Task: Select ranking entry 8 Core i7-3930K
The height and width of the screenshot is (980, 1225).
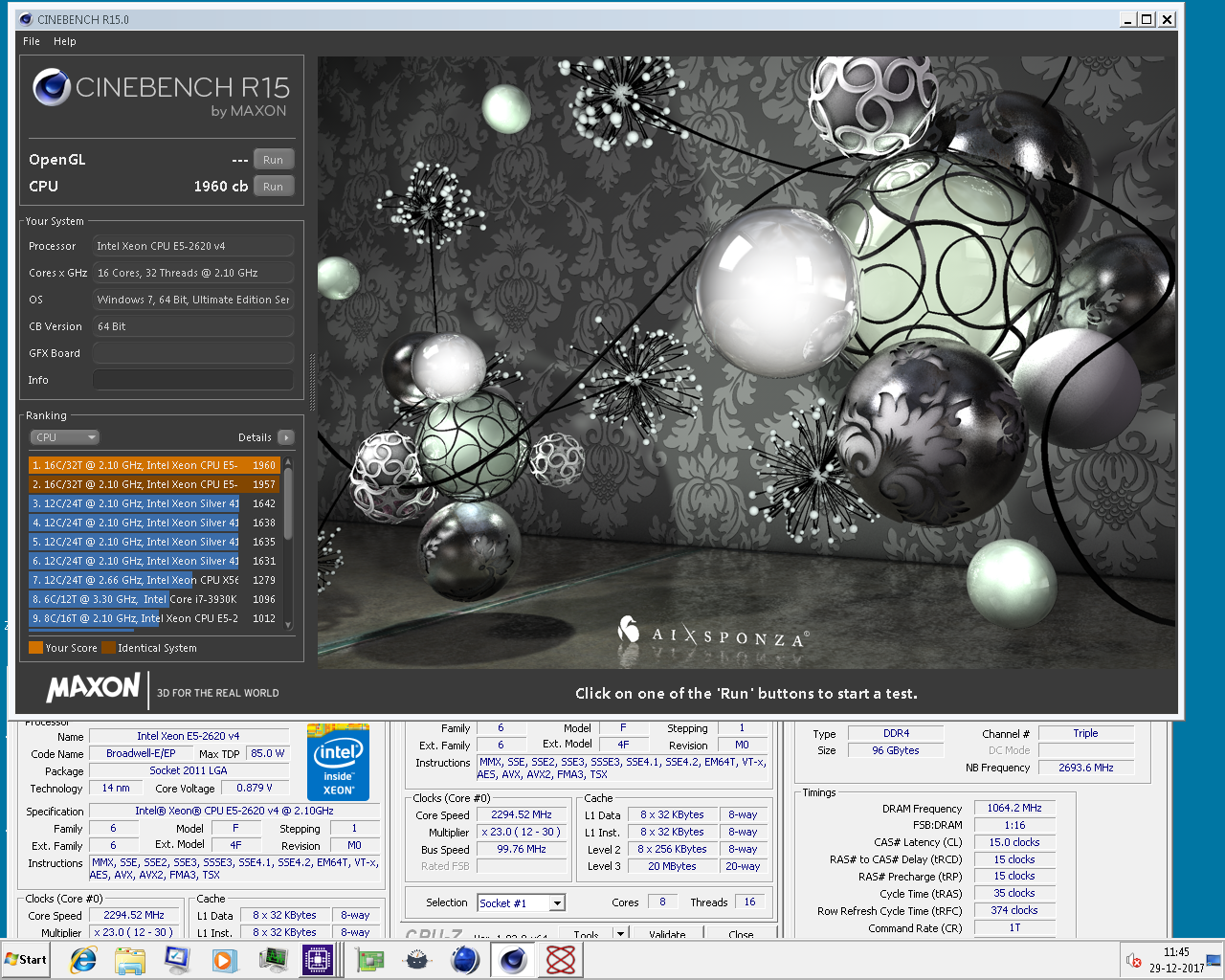Action: click(154, 599)
